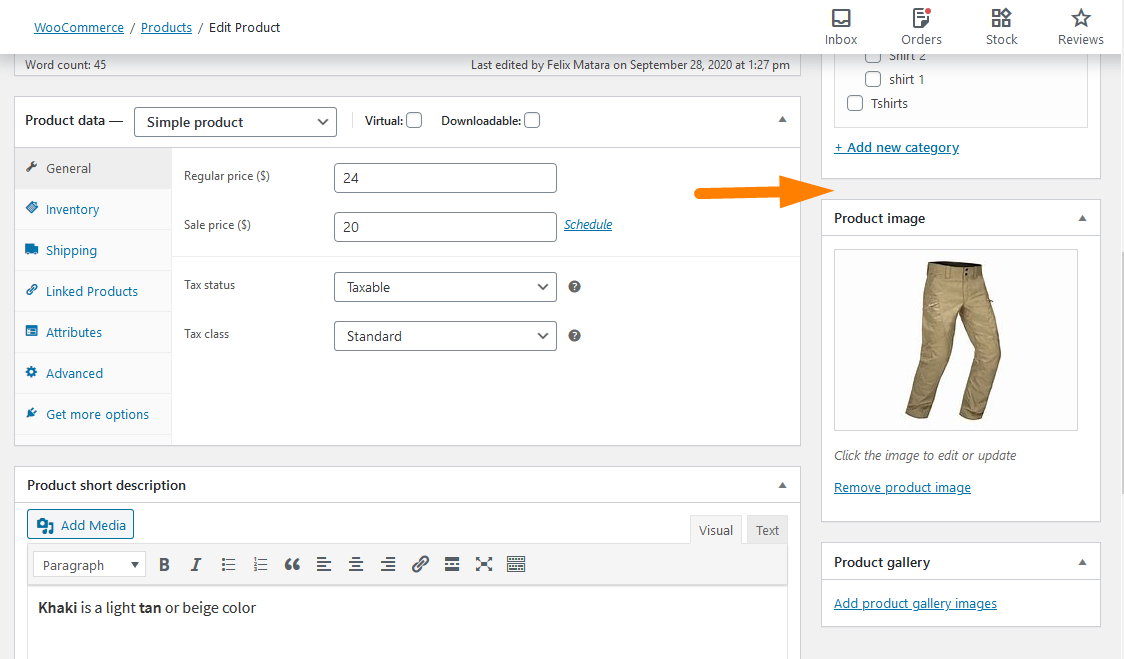Viewport: 1124px width, 659px height.
Task: Collapse the Product data panel
Action: pos(782,120)
